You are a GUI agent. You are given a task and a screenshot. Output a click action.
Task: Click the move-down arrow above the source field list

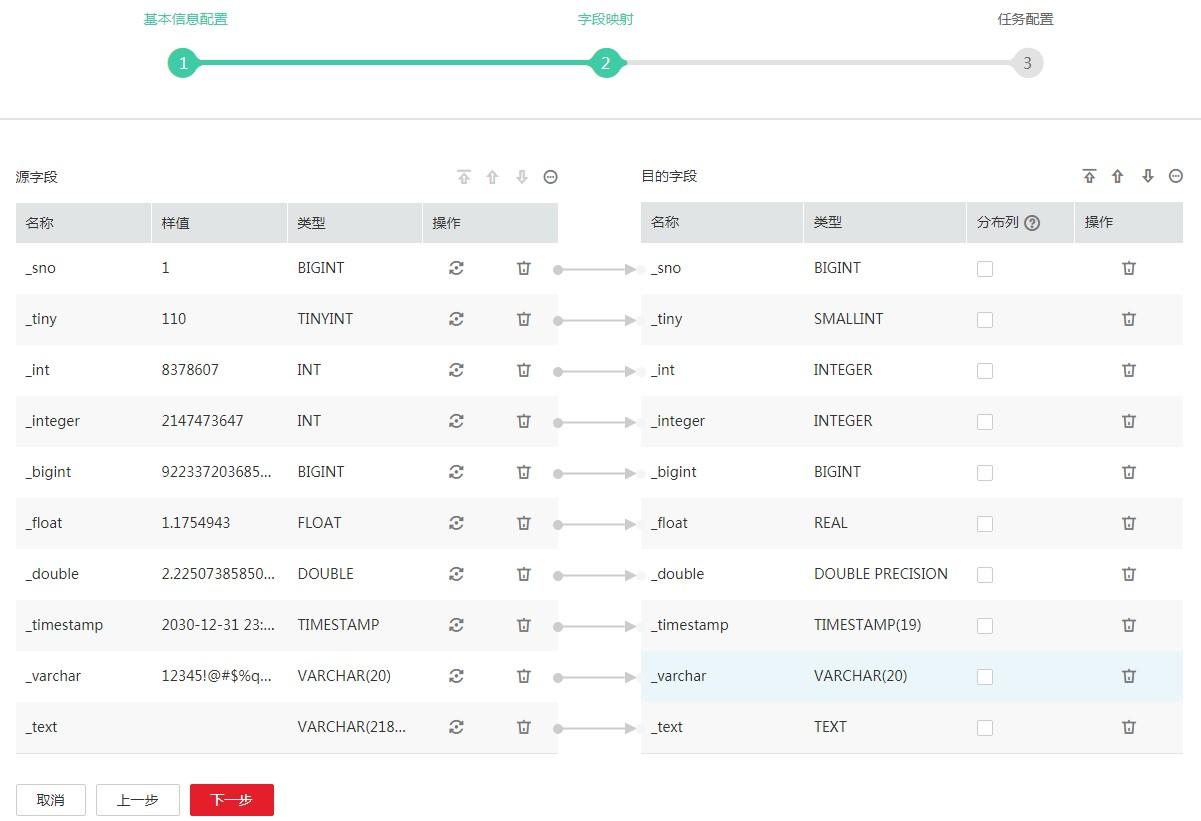click(521, 176)
